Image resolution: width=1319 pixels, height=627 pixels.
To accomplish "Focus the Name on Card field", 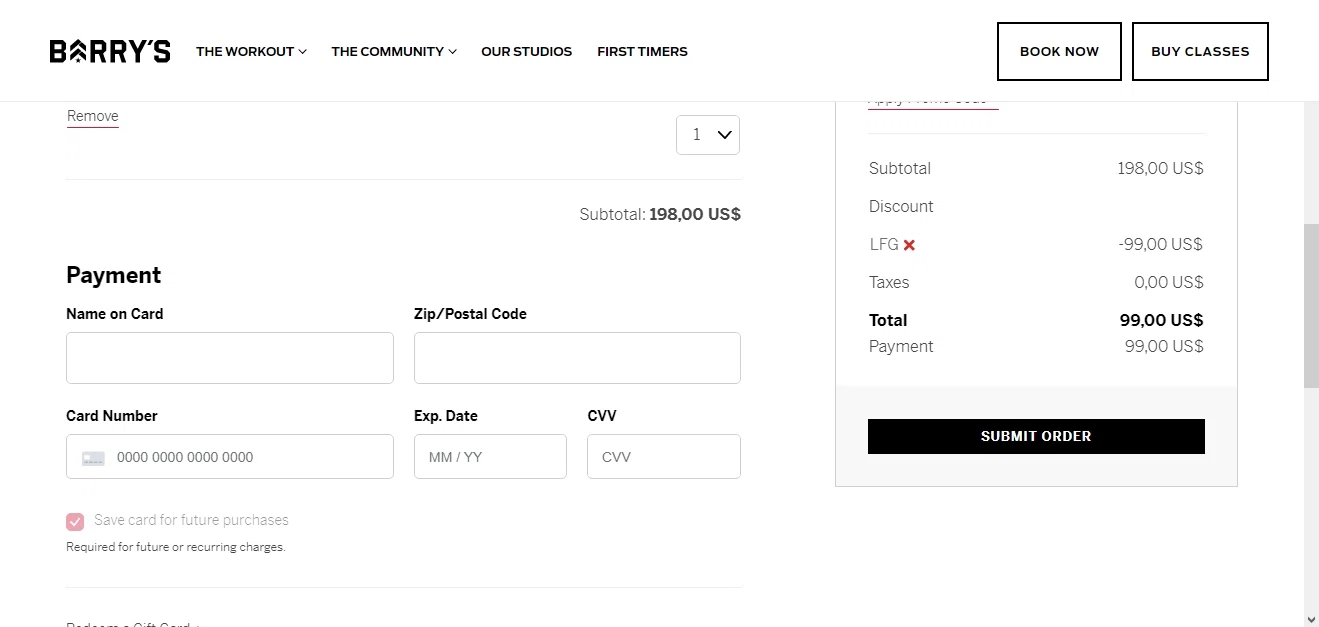I will click(230, 358).
